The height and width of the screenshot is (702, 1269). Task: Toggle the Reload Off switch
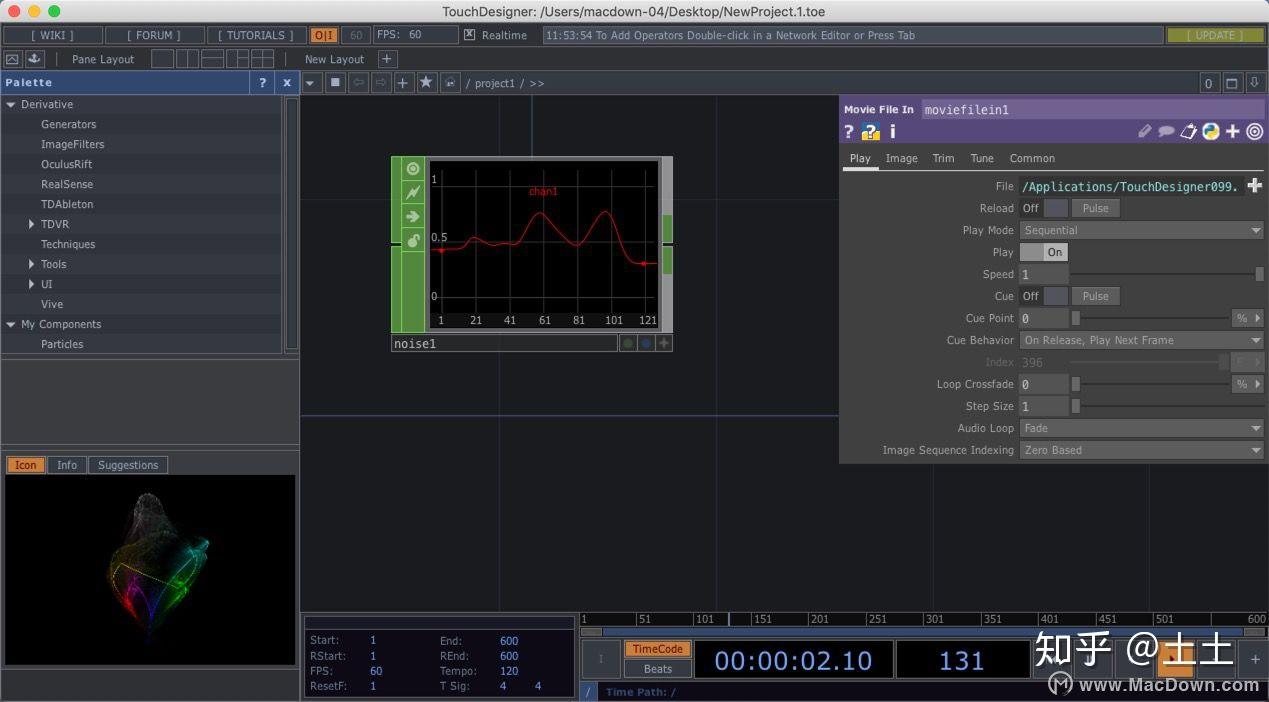coord(1044,208)
